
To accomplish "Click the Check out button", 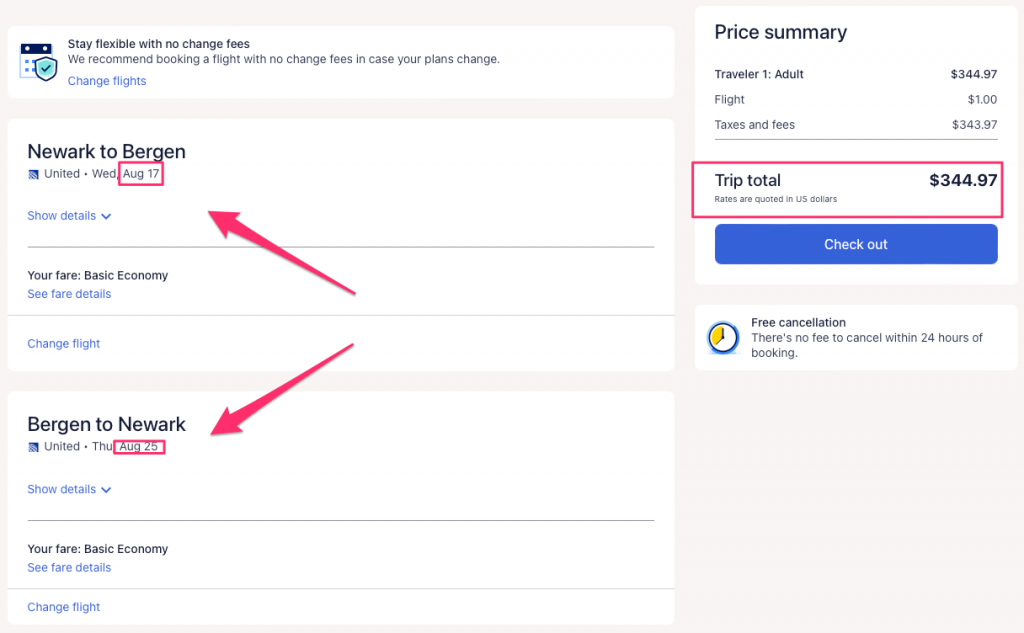I will pyautogui.click(x=856, y=244).
